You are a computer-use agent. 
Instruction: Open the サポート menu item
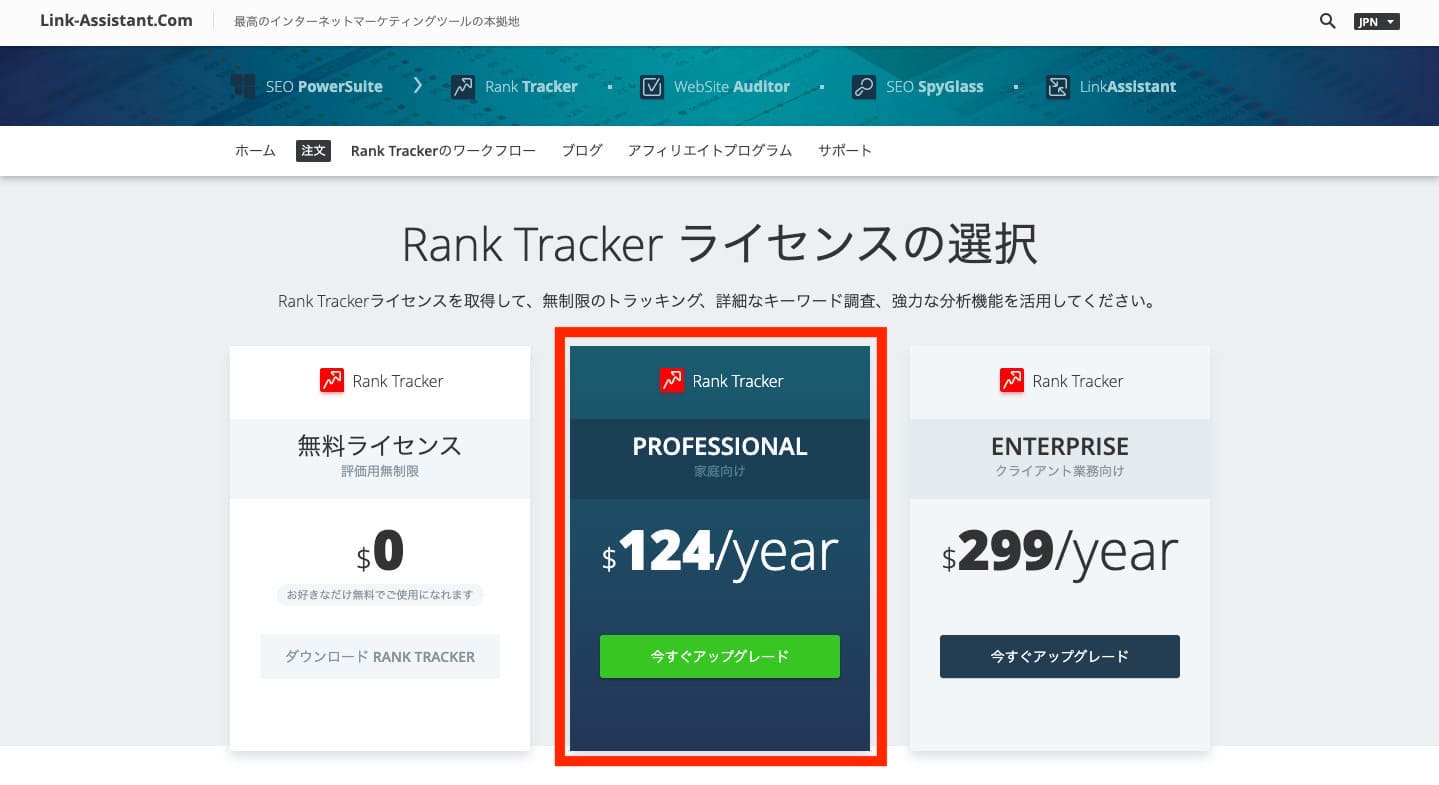pyautogui.click(x=845, y=151)
